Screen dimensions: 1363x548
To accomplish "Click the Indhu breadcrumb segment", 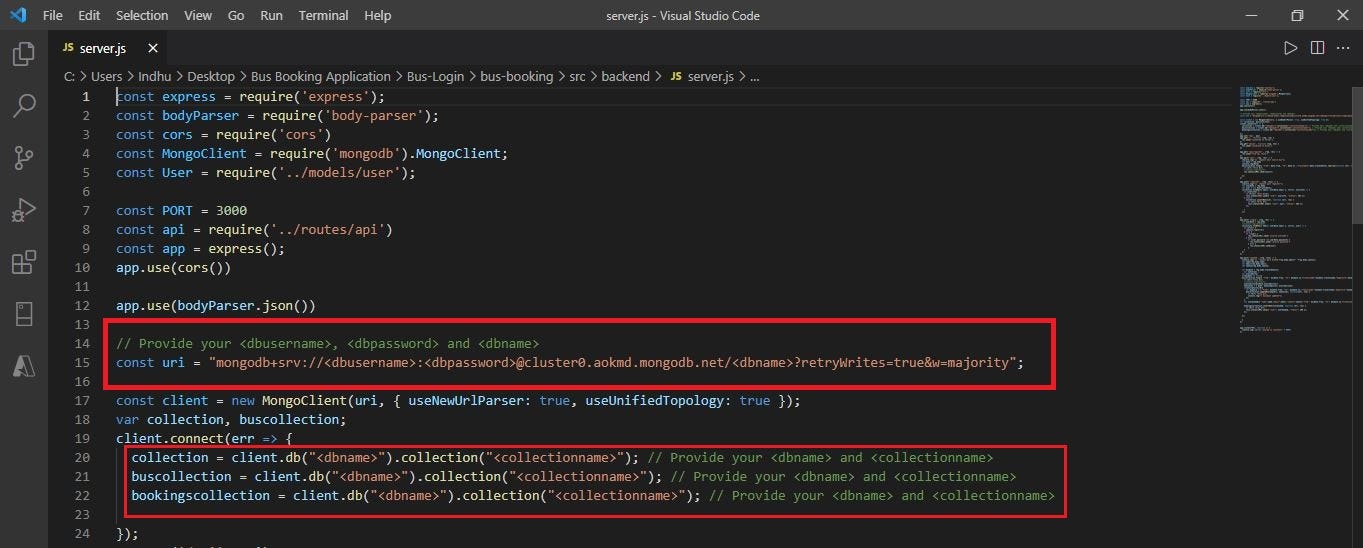I will click(x=156, y=76).
